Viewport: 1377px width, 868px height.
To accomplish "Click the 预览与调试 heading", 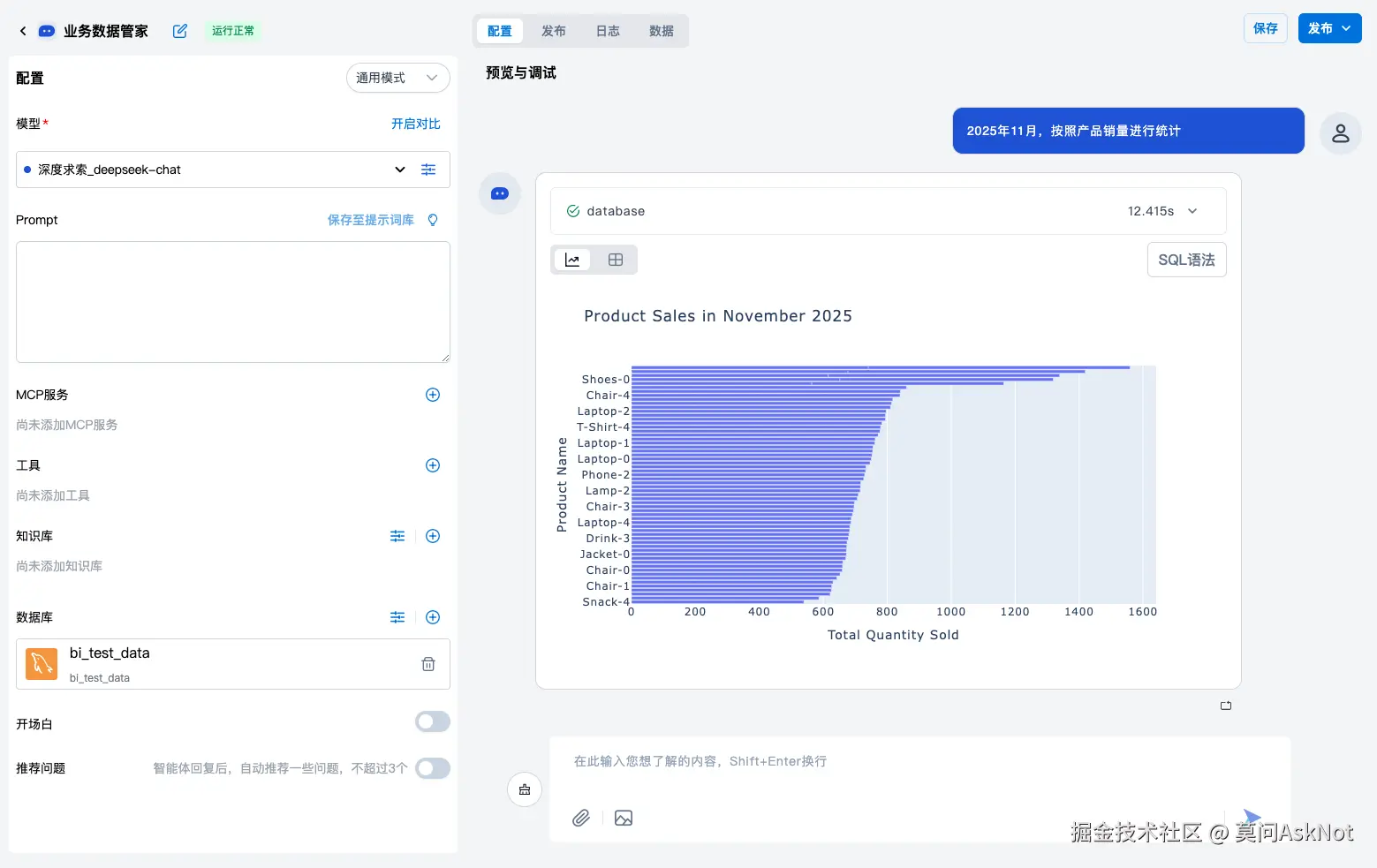I will pyautogui.click(x=521, y=72).
